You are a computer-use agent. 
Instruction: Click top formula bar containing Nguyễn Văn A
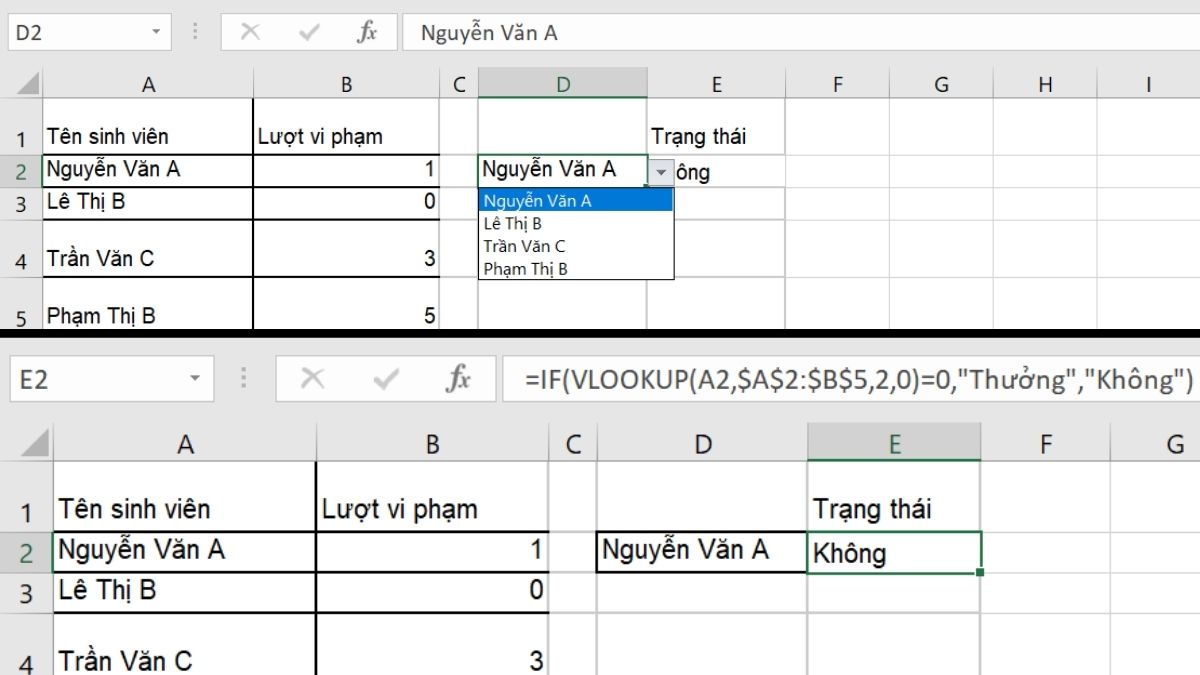point(800,32)
